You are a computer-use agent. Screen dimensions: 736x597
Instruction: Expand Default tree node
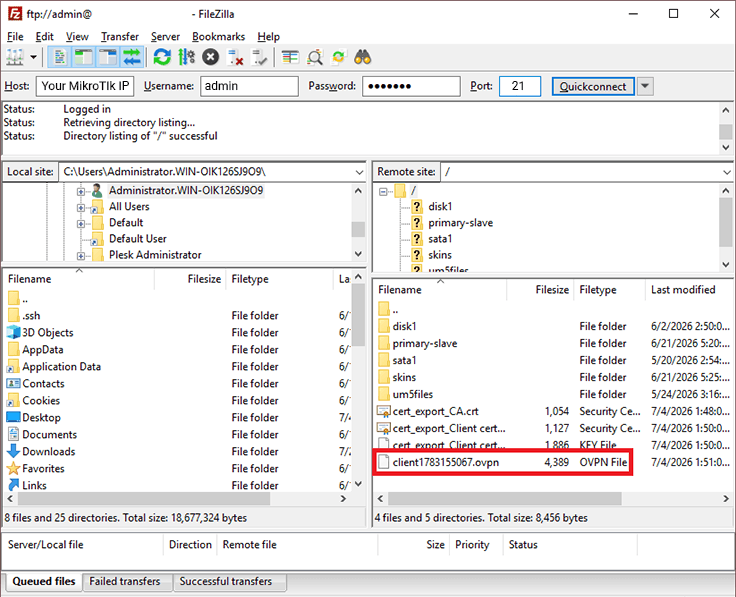click(x=81, y=224)
